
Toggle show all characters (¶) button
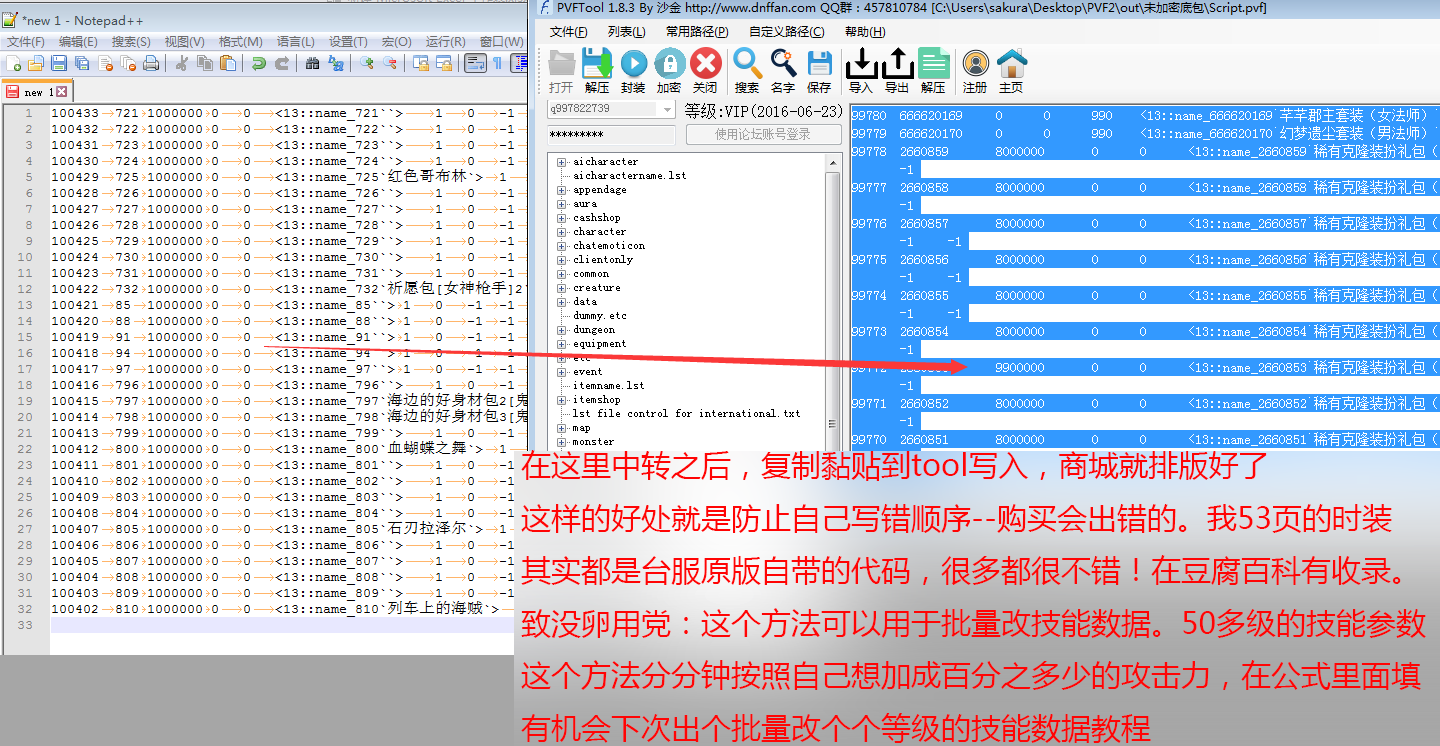click(x=497, y=63)
